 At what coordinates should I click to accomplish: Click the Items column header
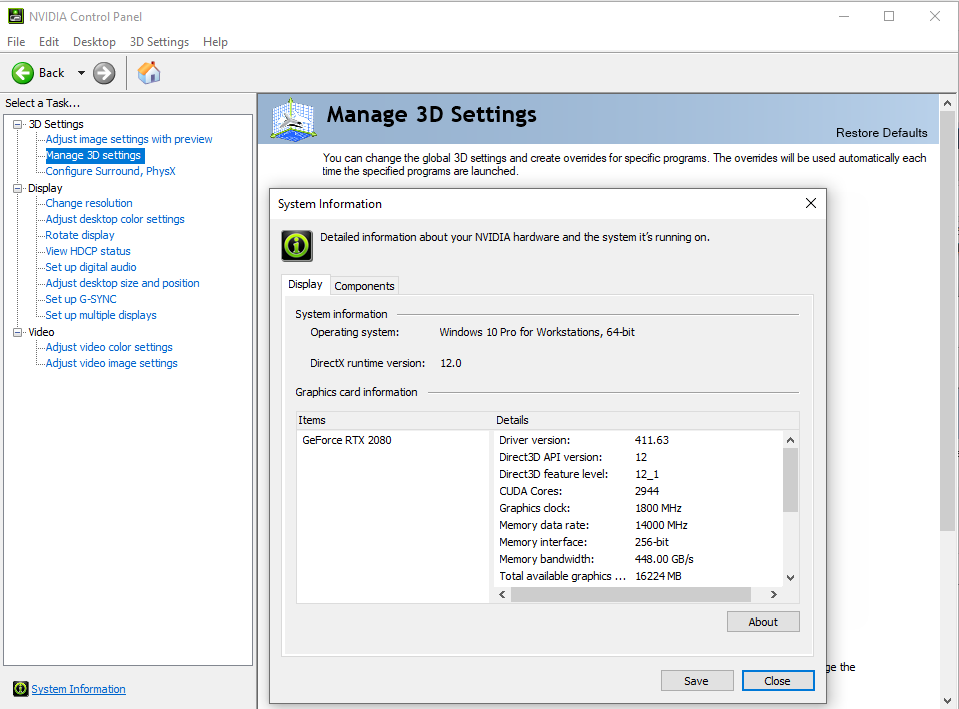(x=394, y=420)
